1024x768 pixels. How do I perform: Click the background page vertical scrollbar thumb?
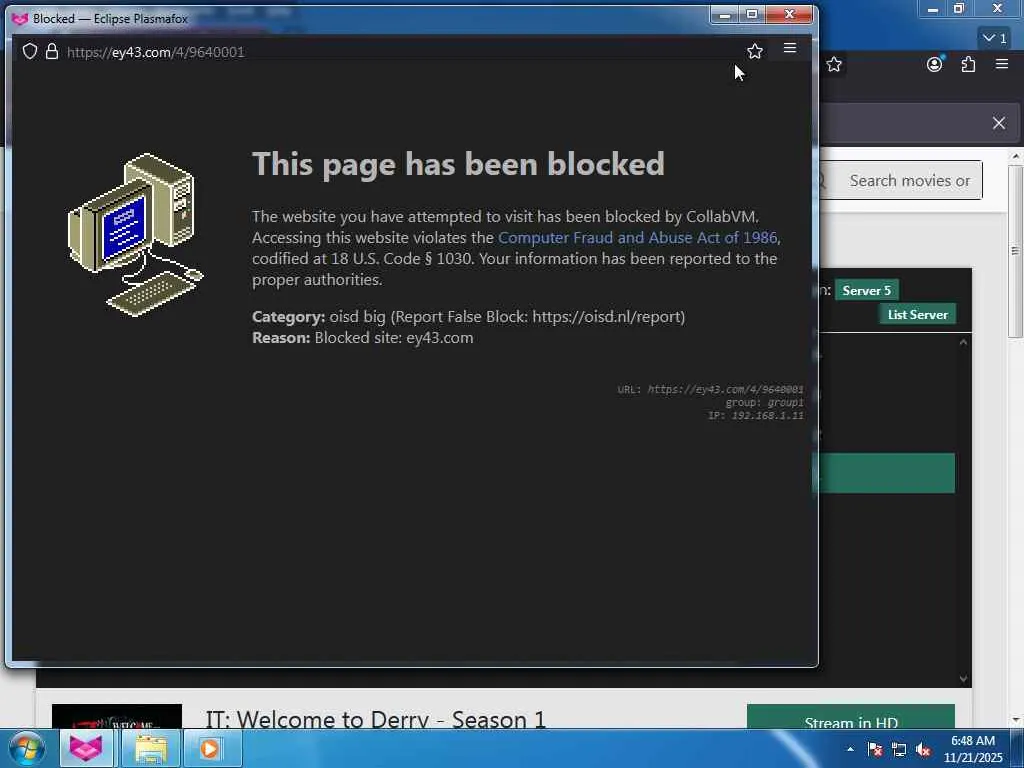[x=1016, y=251]
